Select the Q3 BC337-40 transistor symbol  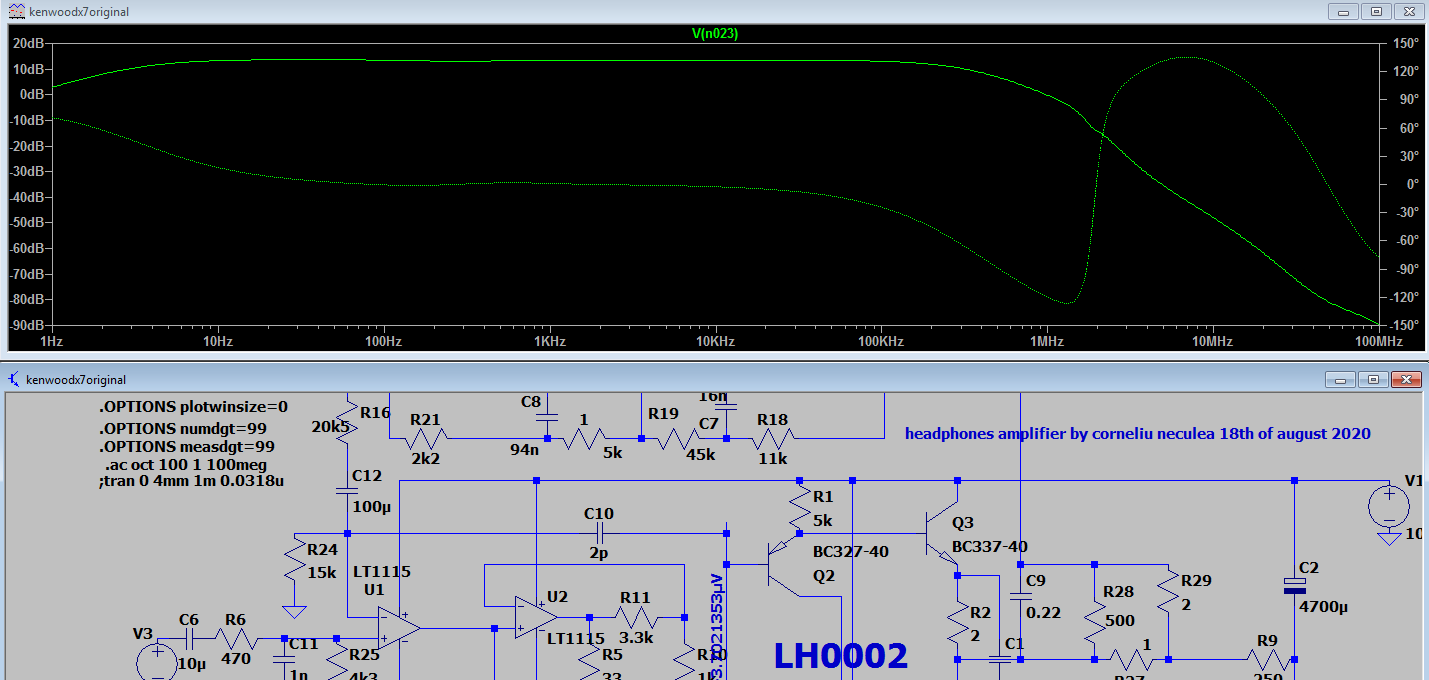(944, 535)
